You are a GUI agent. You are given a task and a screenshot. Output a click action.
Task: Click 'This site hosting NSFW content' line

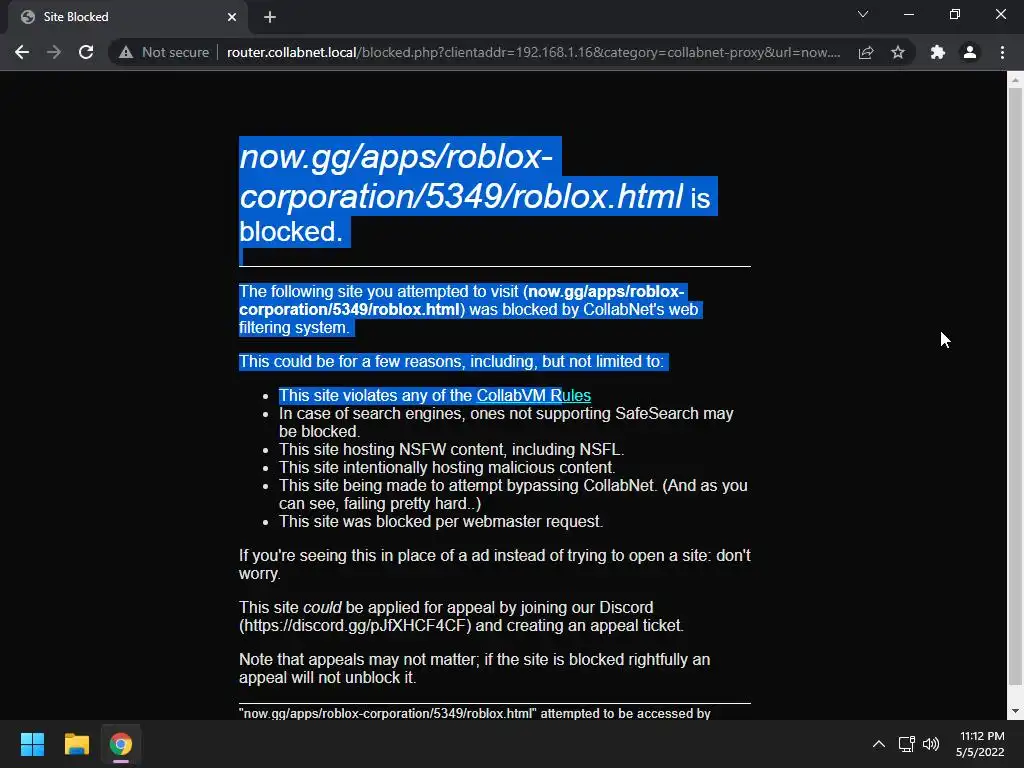coord(451,450)
